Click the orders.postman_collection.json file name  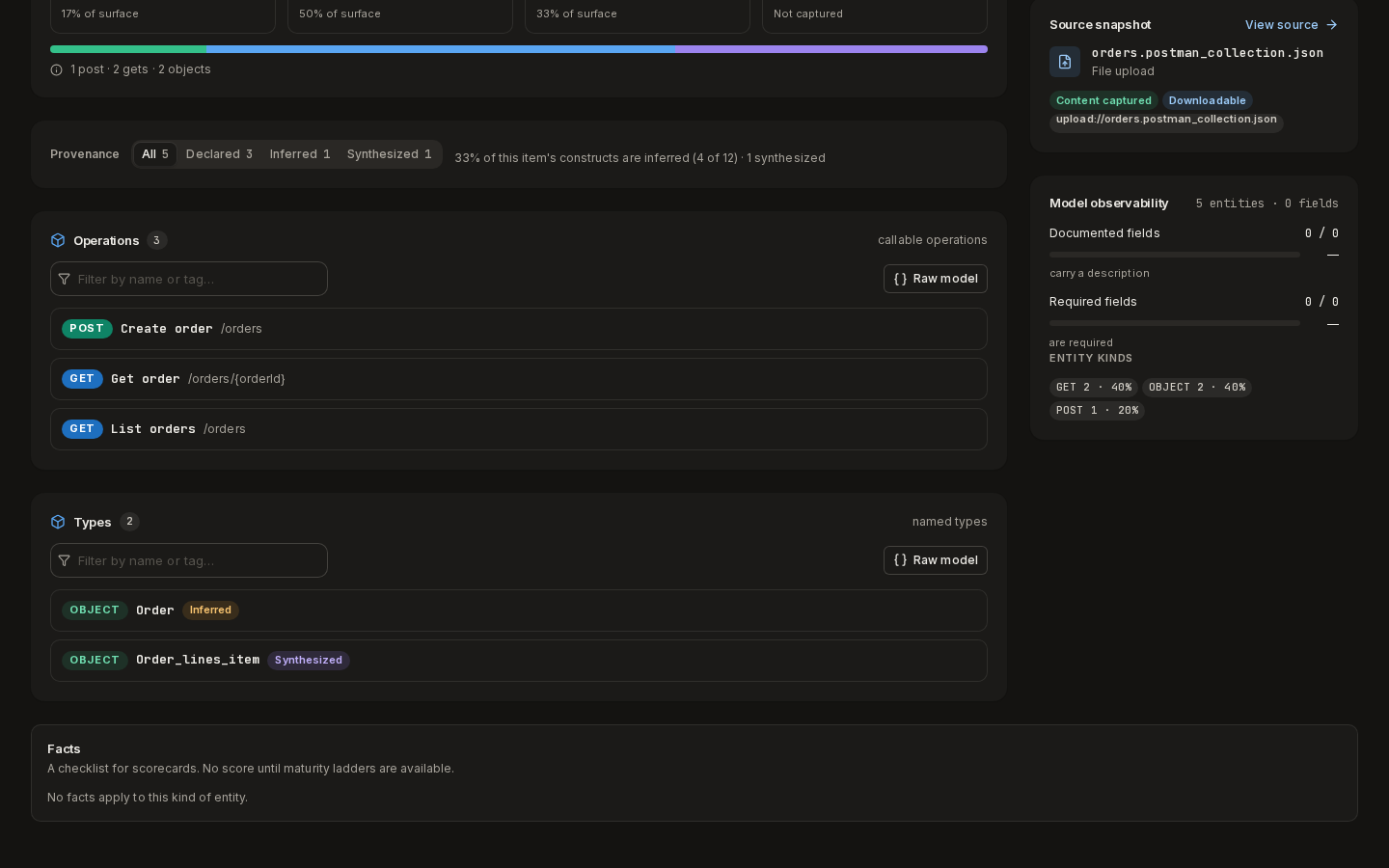coord(1208,53)
